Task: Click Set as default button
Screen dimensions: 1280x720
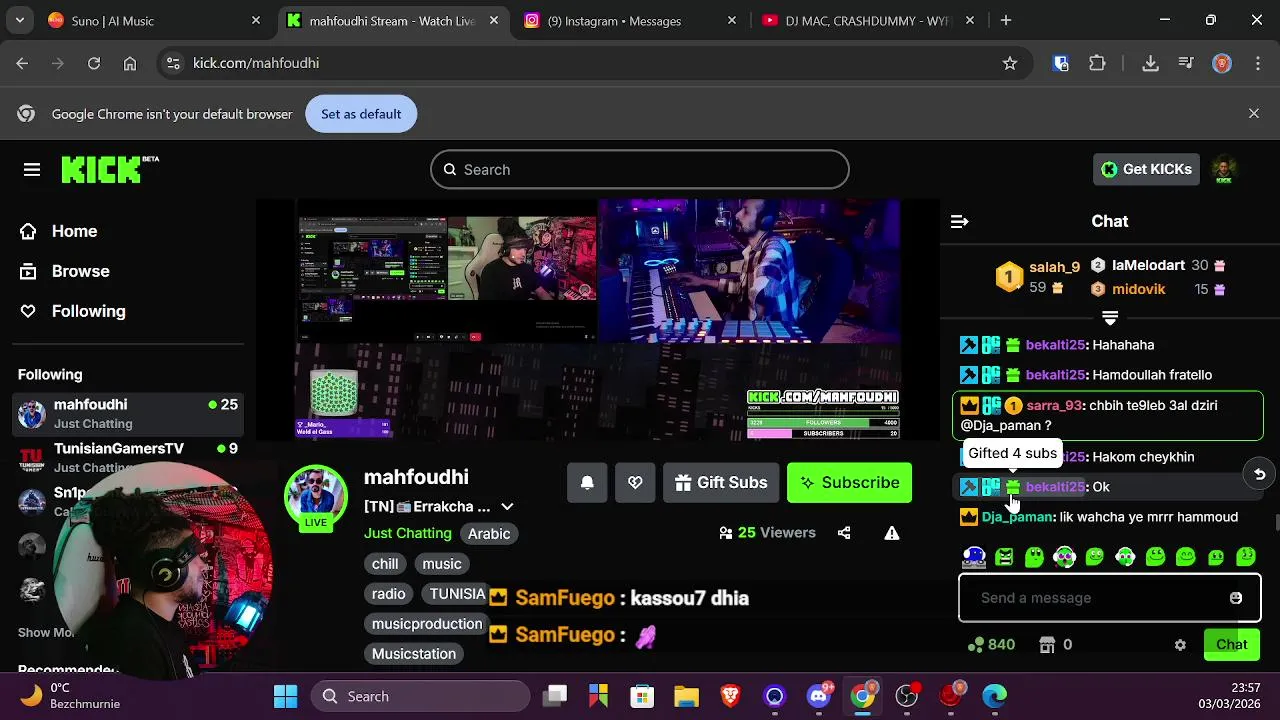Action: click(x=361, y=114)
